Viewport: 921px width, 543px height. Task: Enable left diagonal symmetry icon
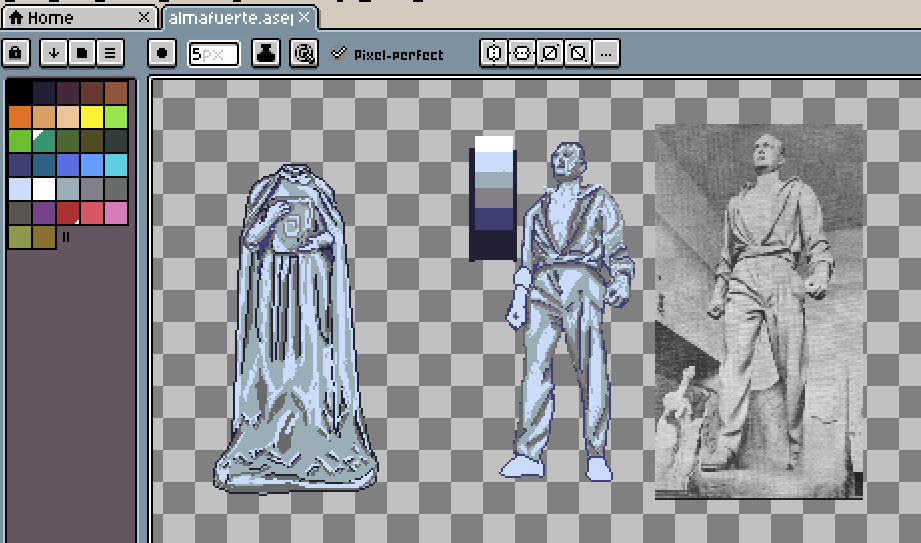pyautogui.click(x=576, y=53)
